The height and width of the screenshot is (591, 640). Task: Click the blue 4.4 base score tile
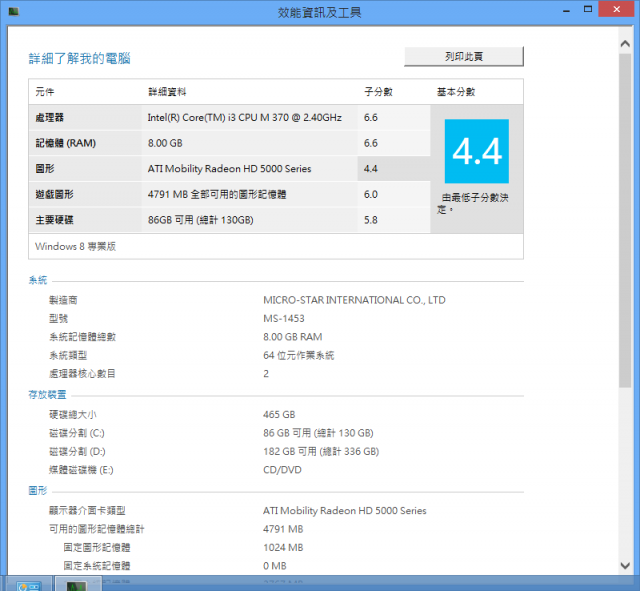477,151
